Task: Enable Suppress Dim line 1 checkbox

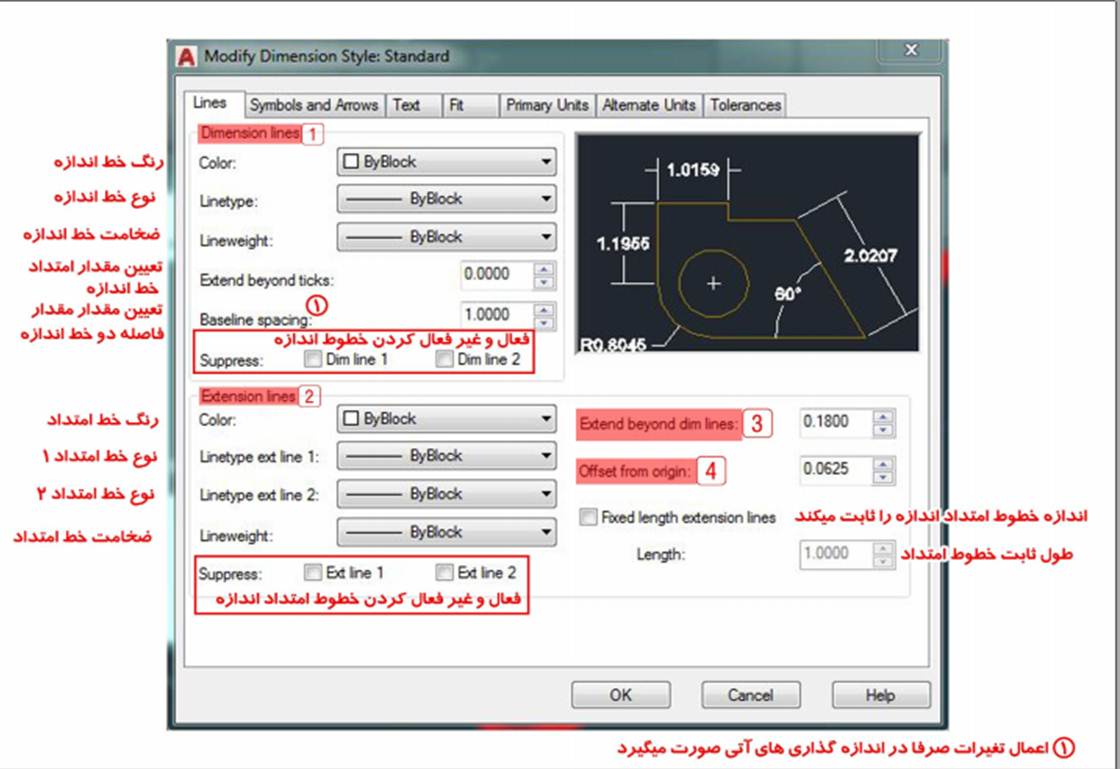Action: coord(312,359)
